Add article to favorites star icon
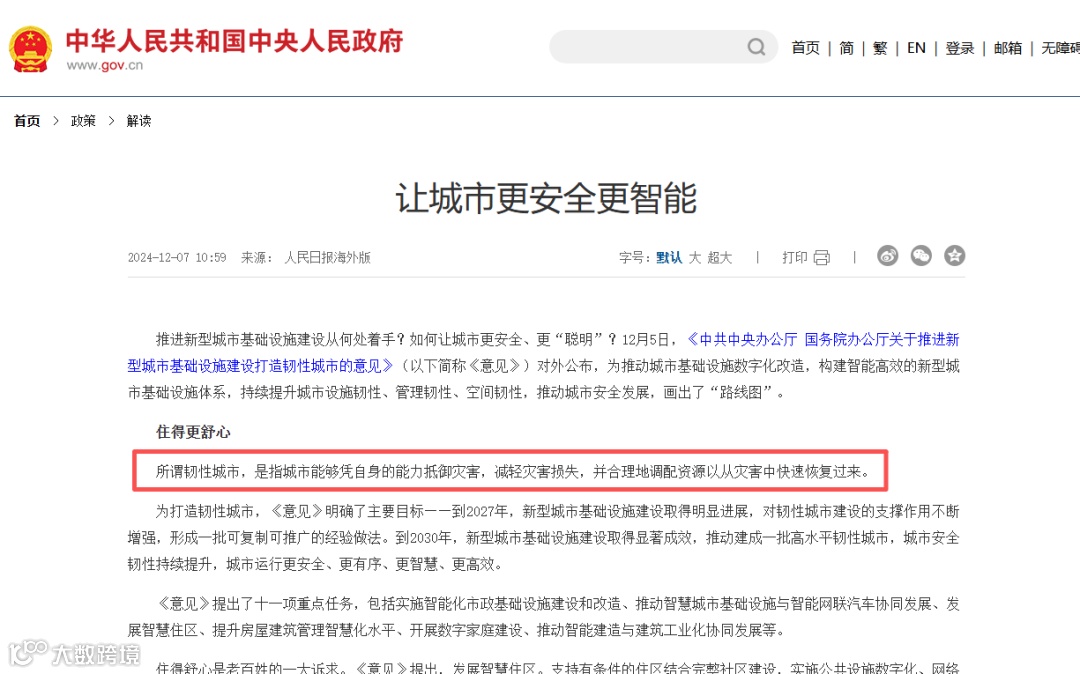The width and height of the screenshot is (1080, 674). [954, 256]
